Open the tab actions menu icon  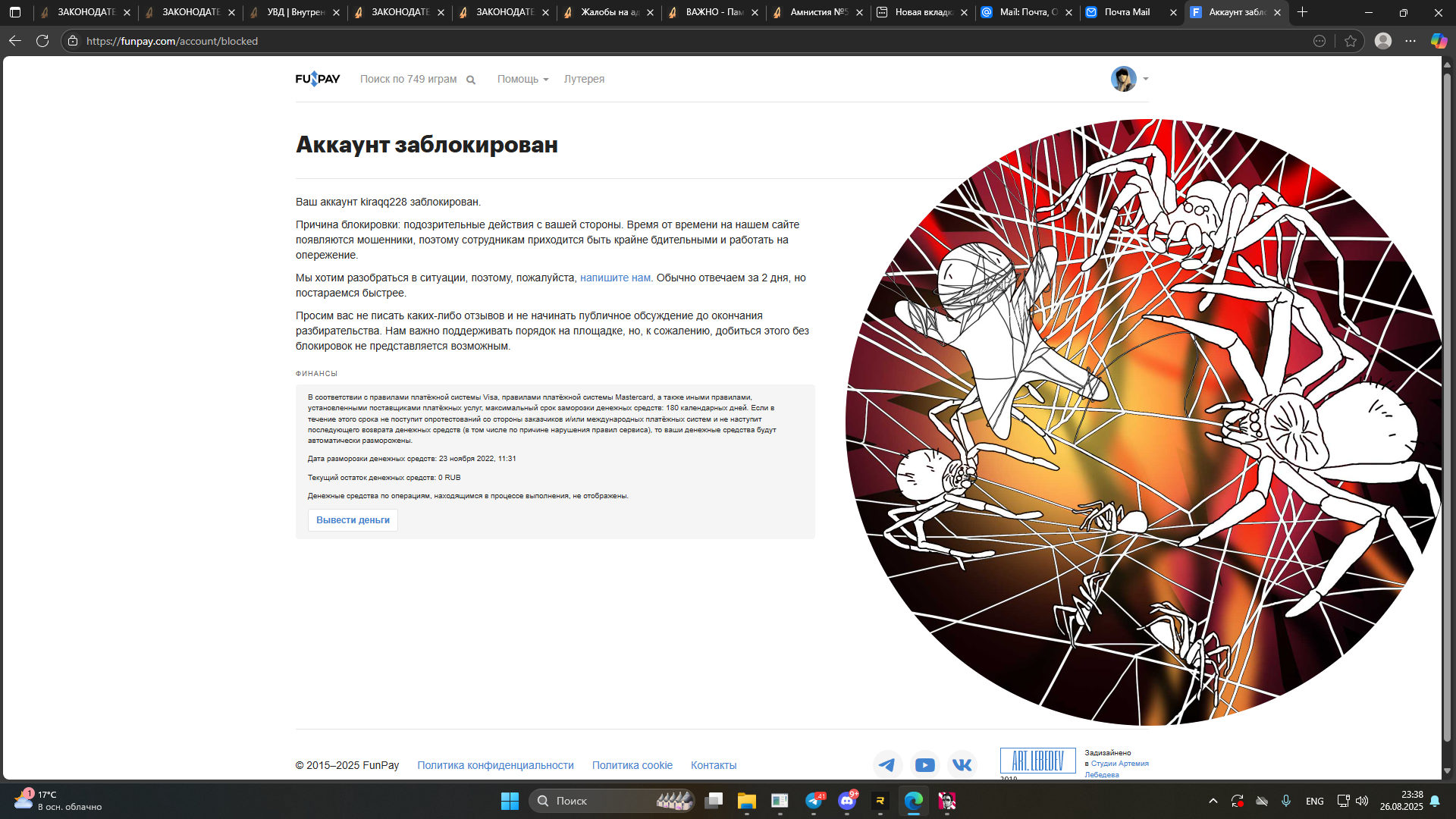pyautogui.click(x=15, y=12)
